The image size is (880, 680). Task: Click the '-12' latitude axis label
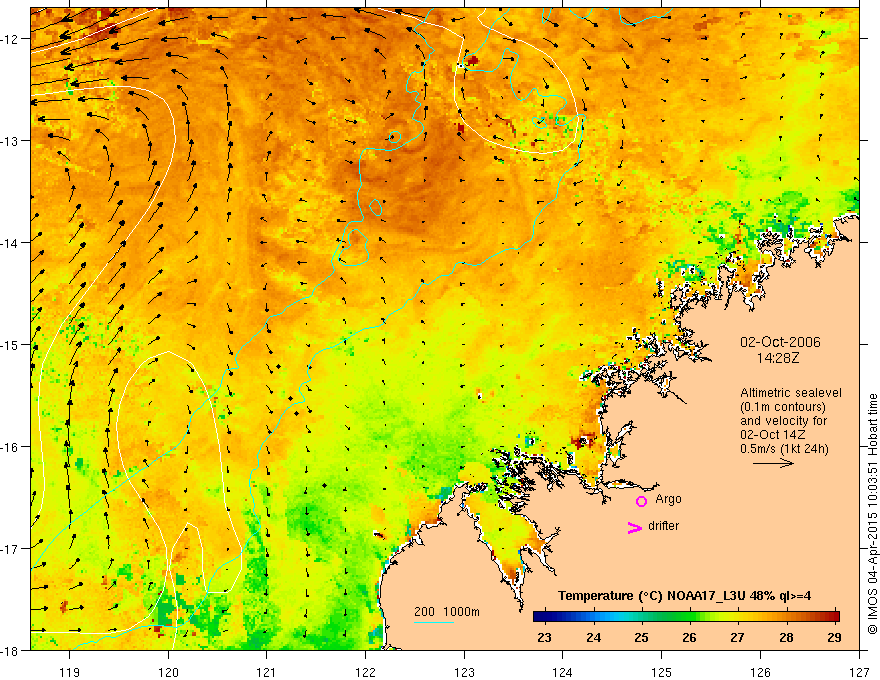pos(11,39)
